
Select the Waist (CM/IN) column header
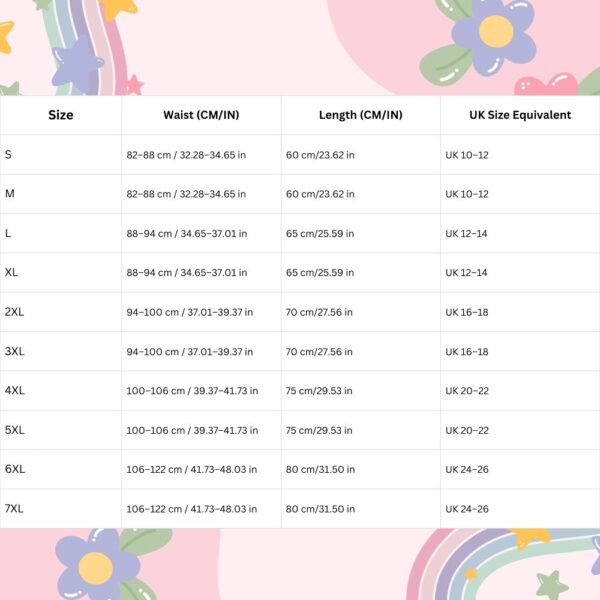tap(200, 115)
